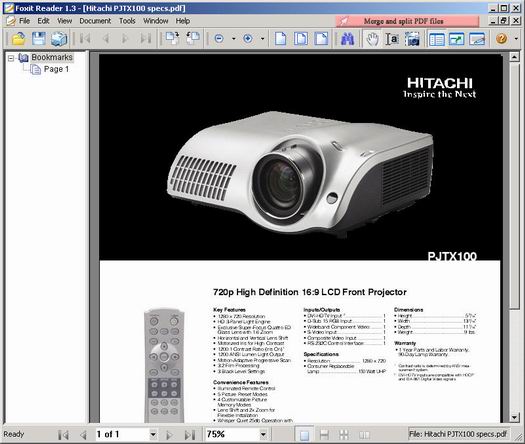
Task: Open Find with the binoculars icon
Action: click(x=348, y=39)
